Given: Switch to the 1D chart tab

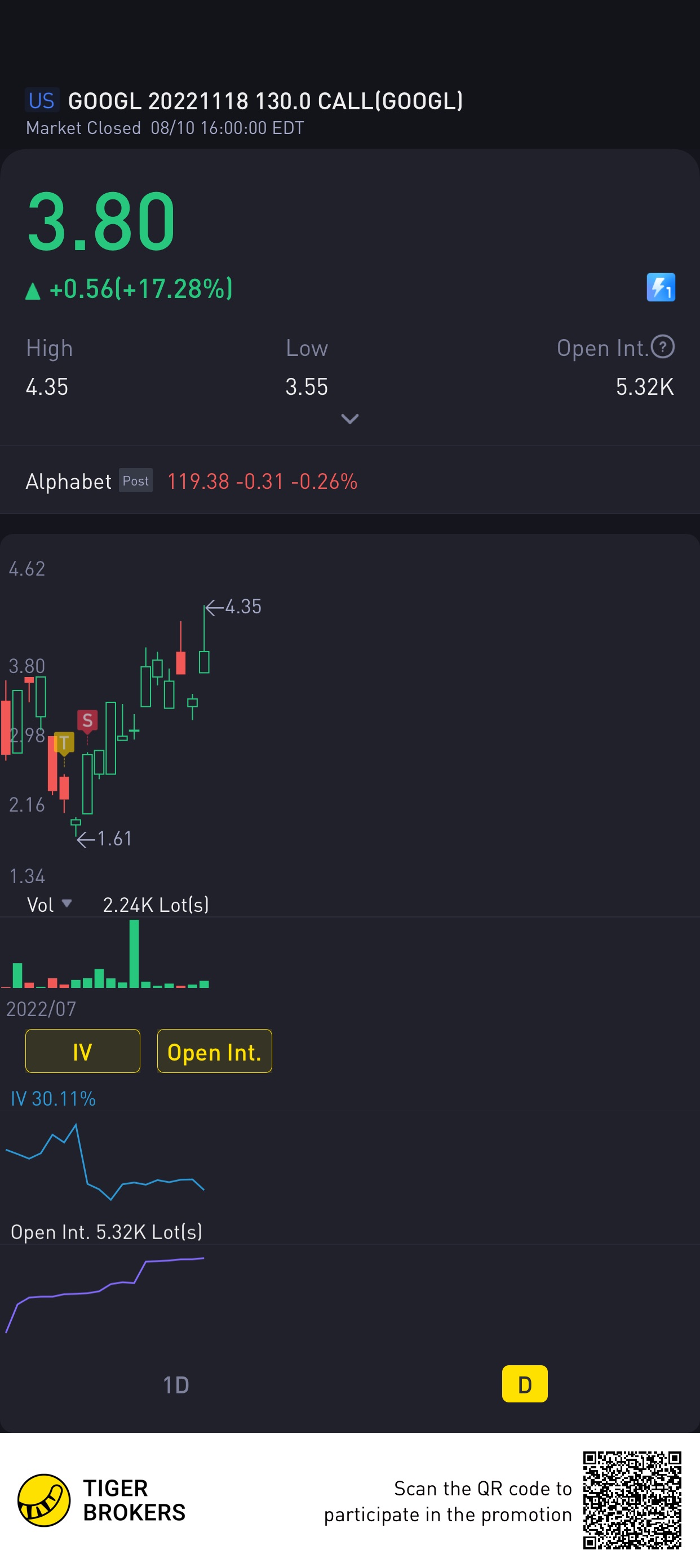Looking at the screenshot, I should click(175, 1385).
